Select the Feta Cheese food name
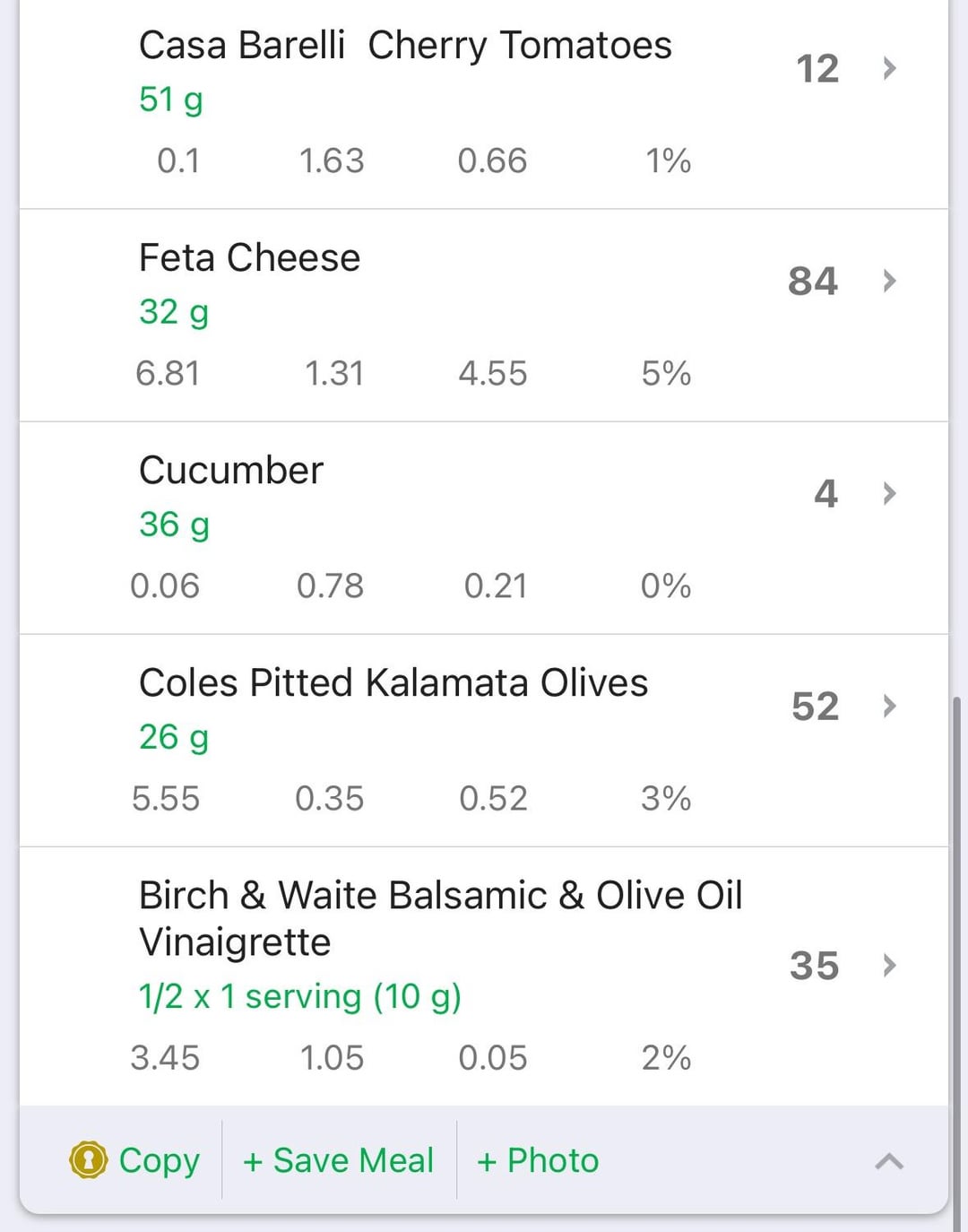The width and height of the screenshot is (968, 1232). [x=249, y=258]
